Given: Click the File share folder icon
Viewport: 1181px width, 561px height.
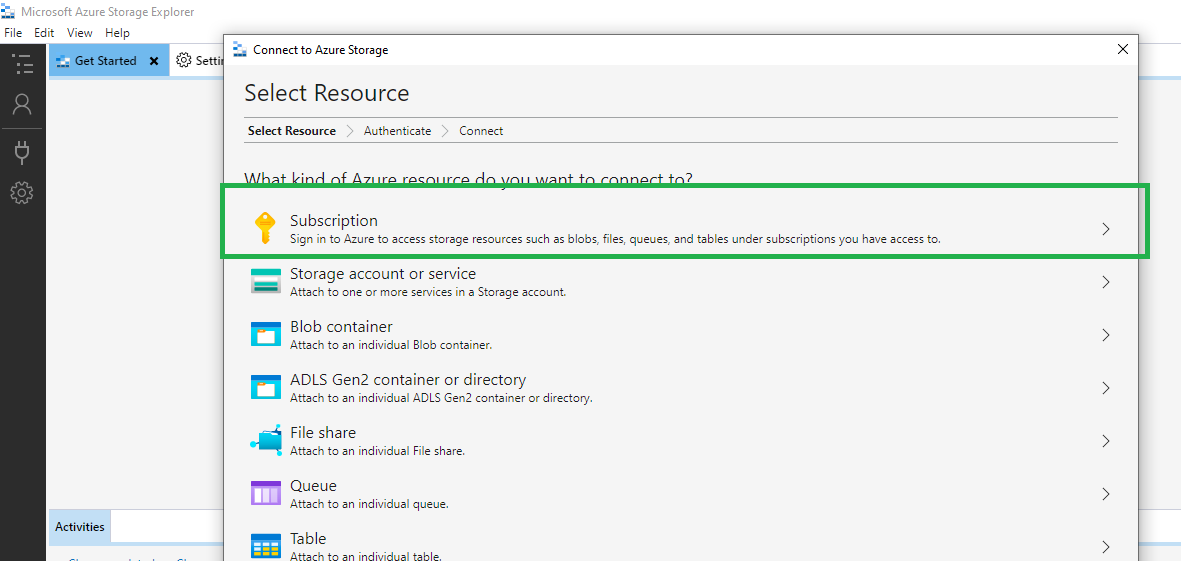Looking at the screenshot, I should coord(265,440).
